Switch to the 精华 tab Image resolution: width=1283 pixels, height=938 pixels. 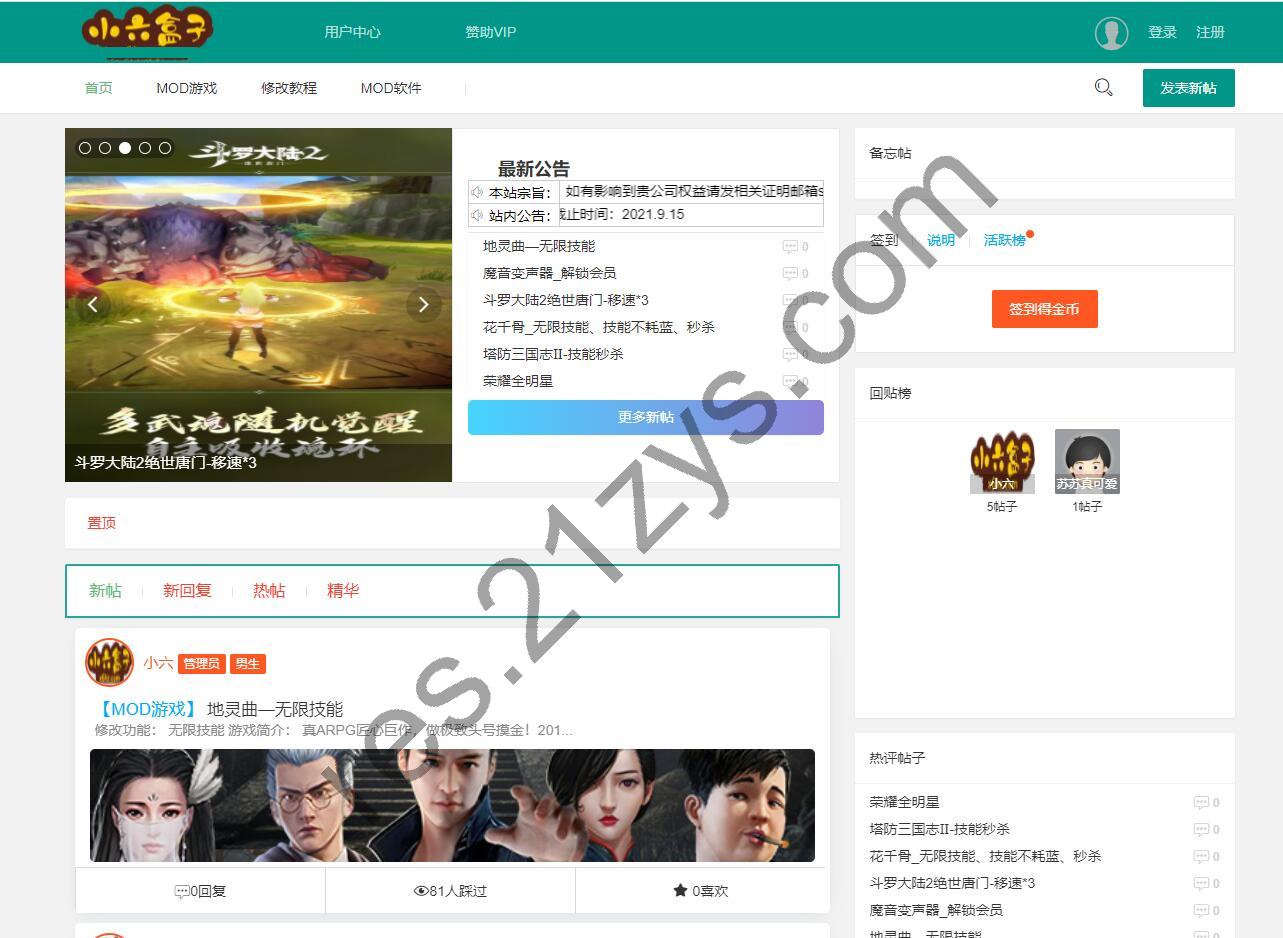click(343, 591)
